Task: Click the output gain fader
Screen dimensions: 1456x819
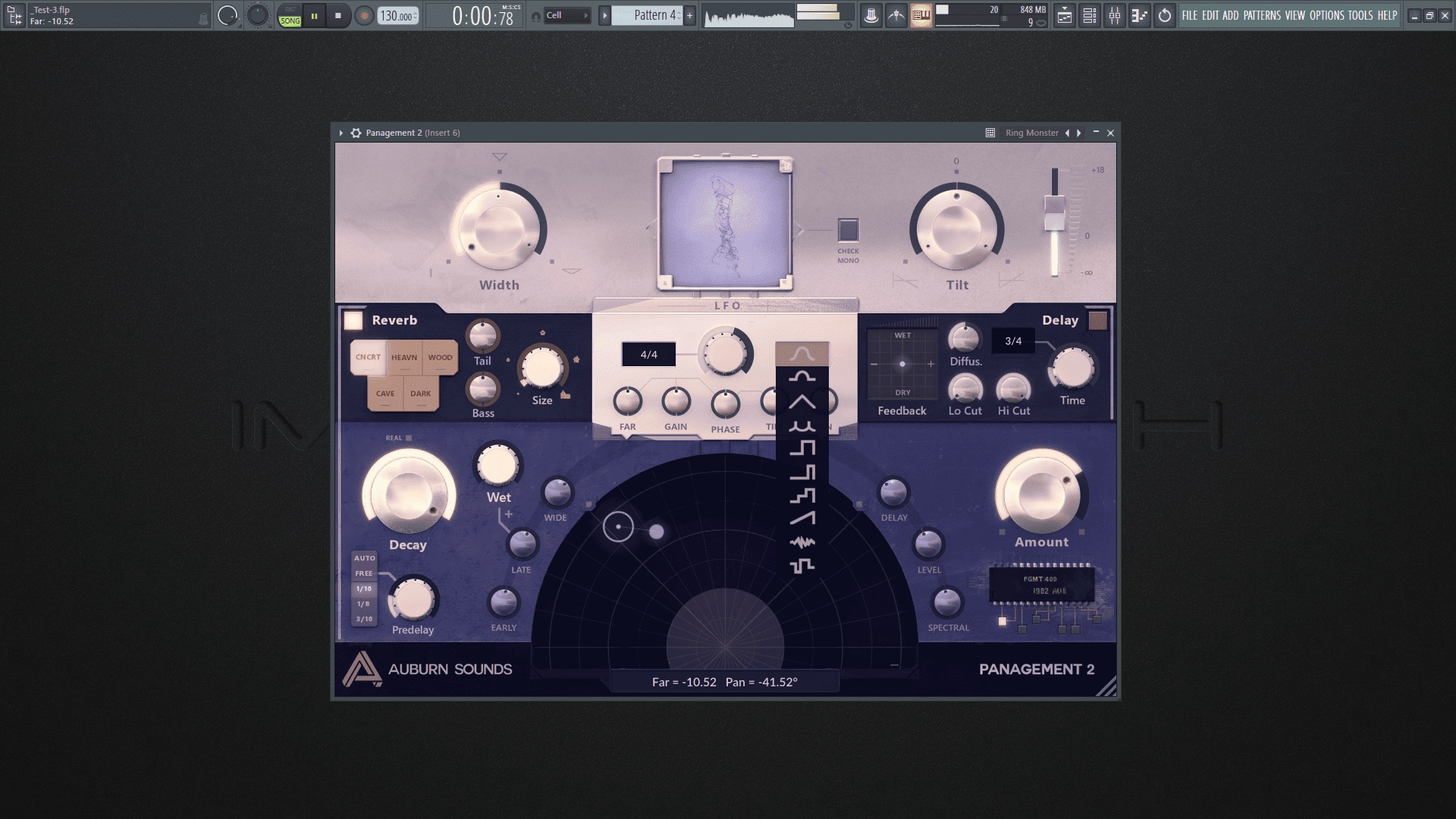Action: click(x=1054, y=213)
